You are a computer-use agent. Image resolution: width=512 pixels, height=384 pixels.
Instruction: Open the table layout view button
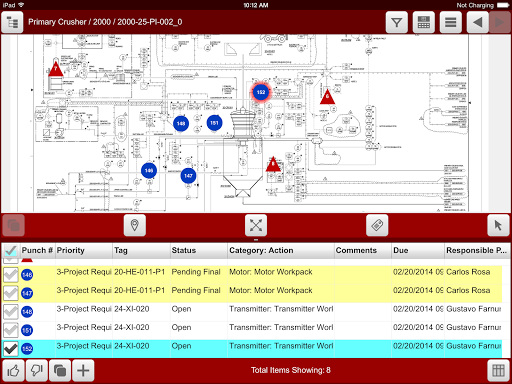(424, 22)
